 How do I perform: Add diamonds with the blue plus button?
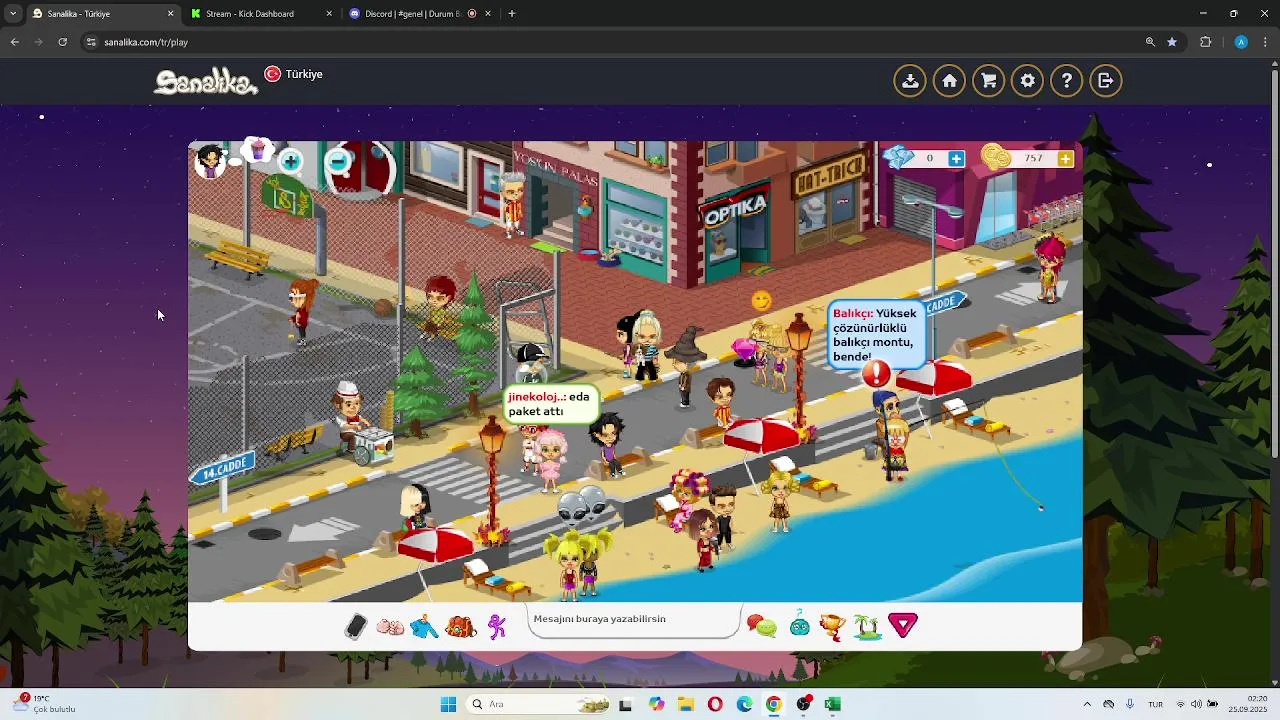pyautogui.click(x=956, y=158)
